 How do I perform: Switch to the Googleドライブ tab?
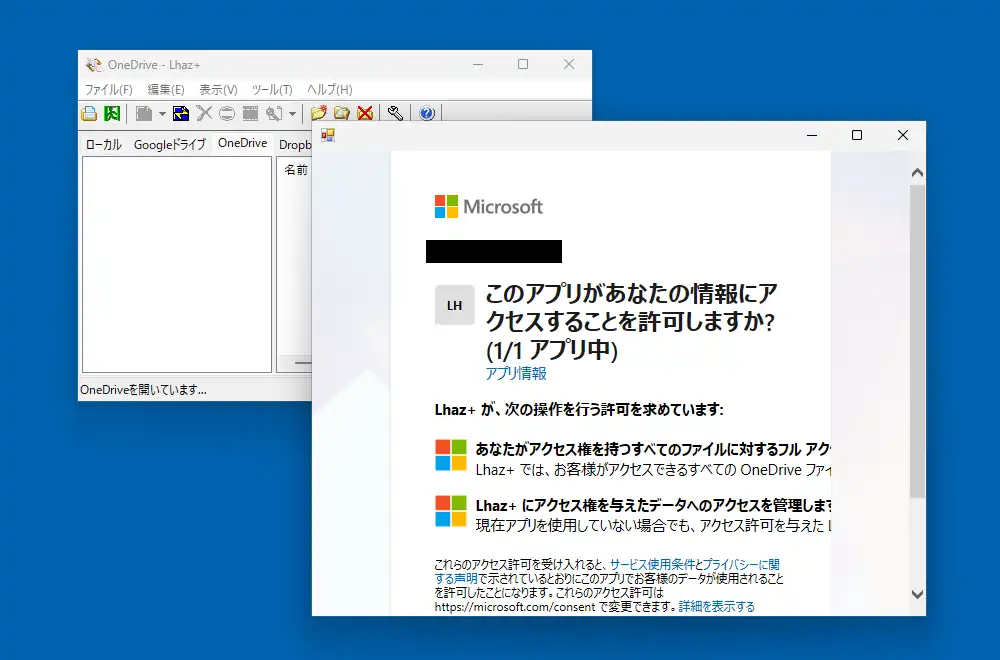[169, 144]
